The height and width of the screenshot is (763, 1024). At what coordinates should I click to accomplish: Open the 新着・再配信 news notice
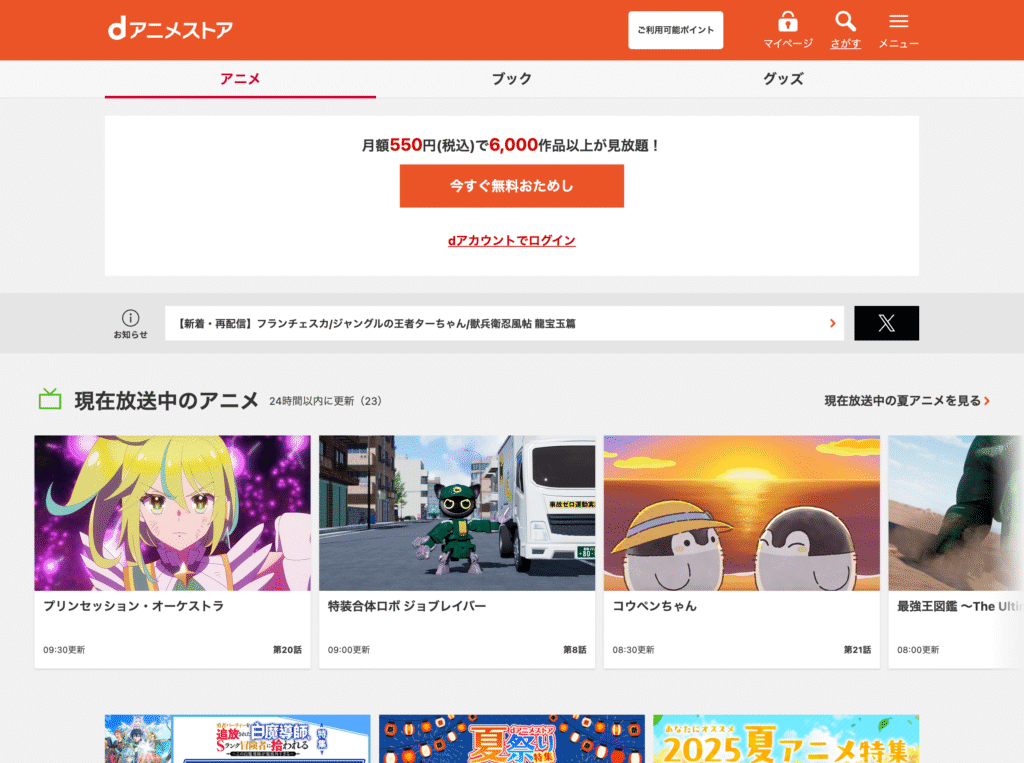(504, 323)
